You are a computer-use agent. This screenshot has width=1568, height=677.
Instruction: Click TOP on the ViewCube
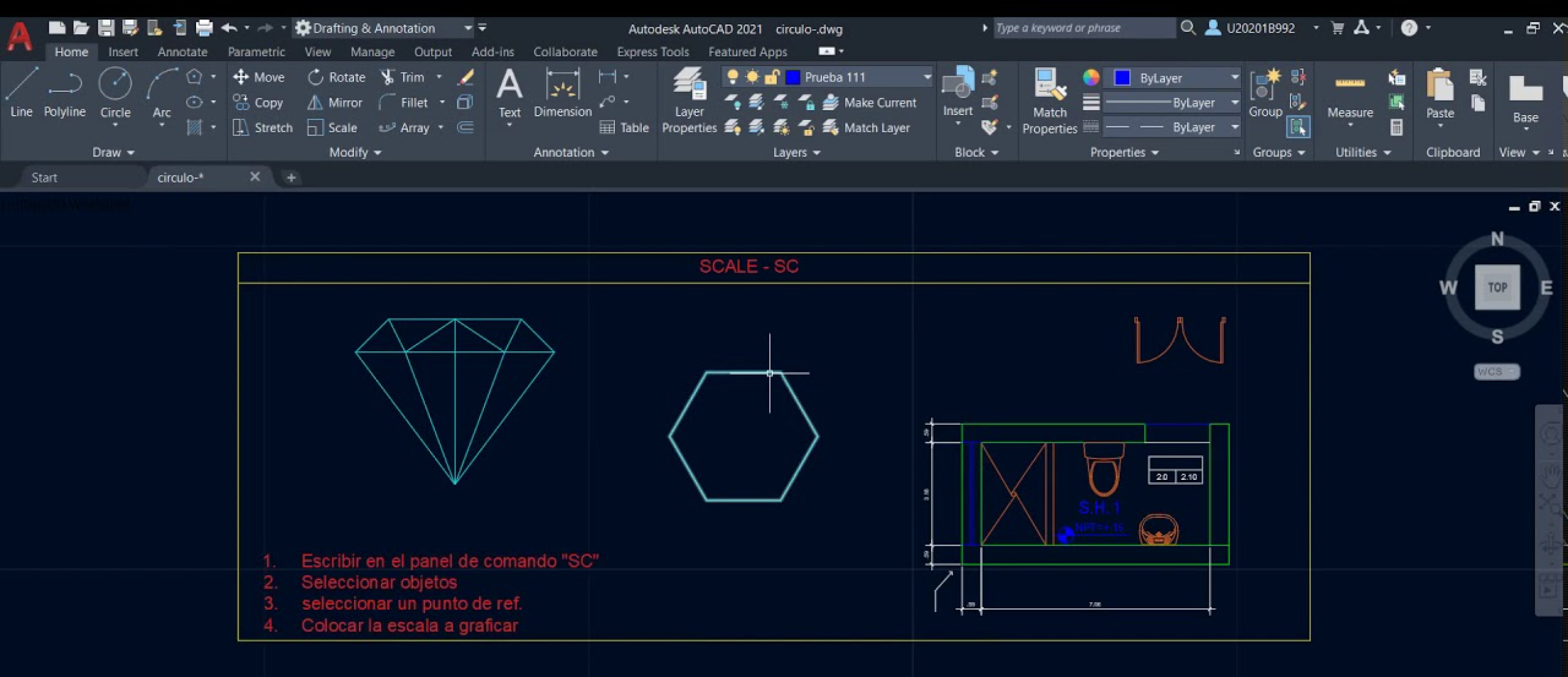tap(1498, 287)
